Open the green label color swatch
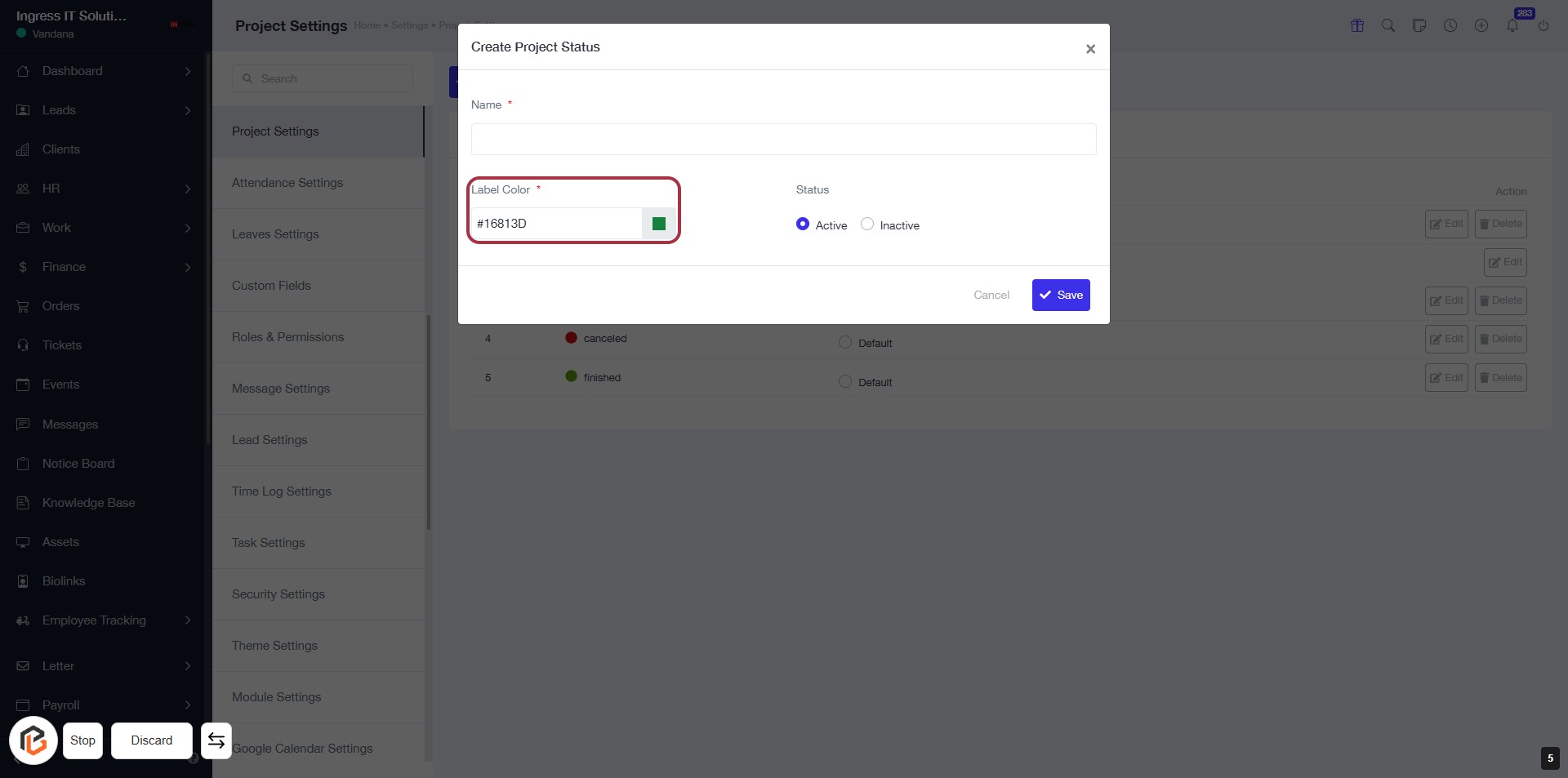This screenshot has width=1568, height=778. (x=659, y=224)
